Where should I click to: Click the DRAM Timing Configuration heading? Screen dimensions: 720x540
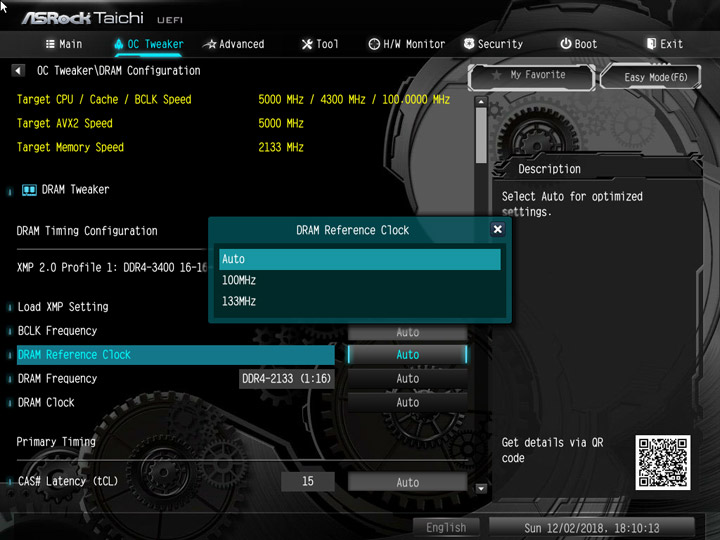coord(87,231)
